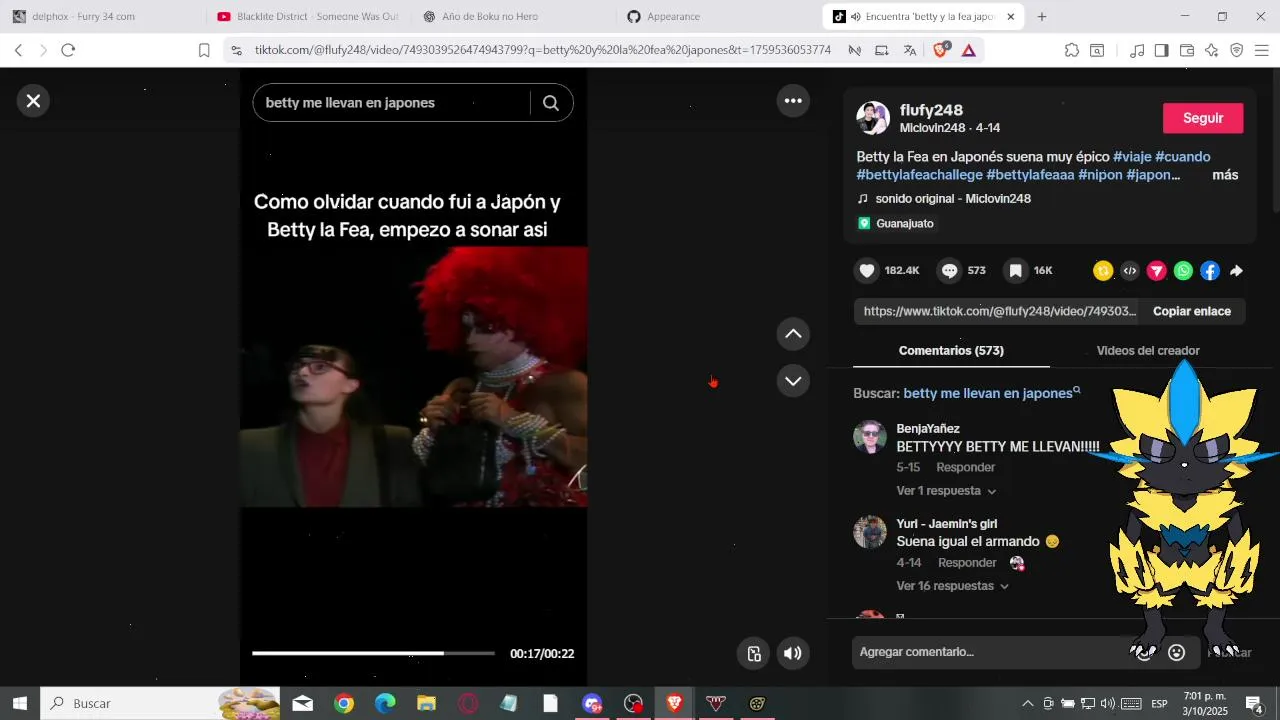
Task: Open comments via speech bubble icon
Action: pyautogui.click(x=950, y=271)
